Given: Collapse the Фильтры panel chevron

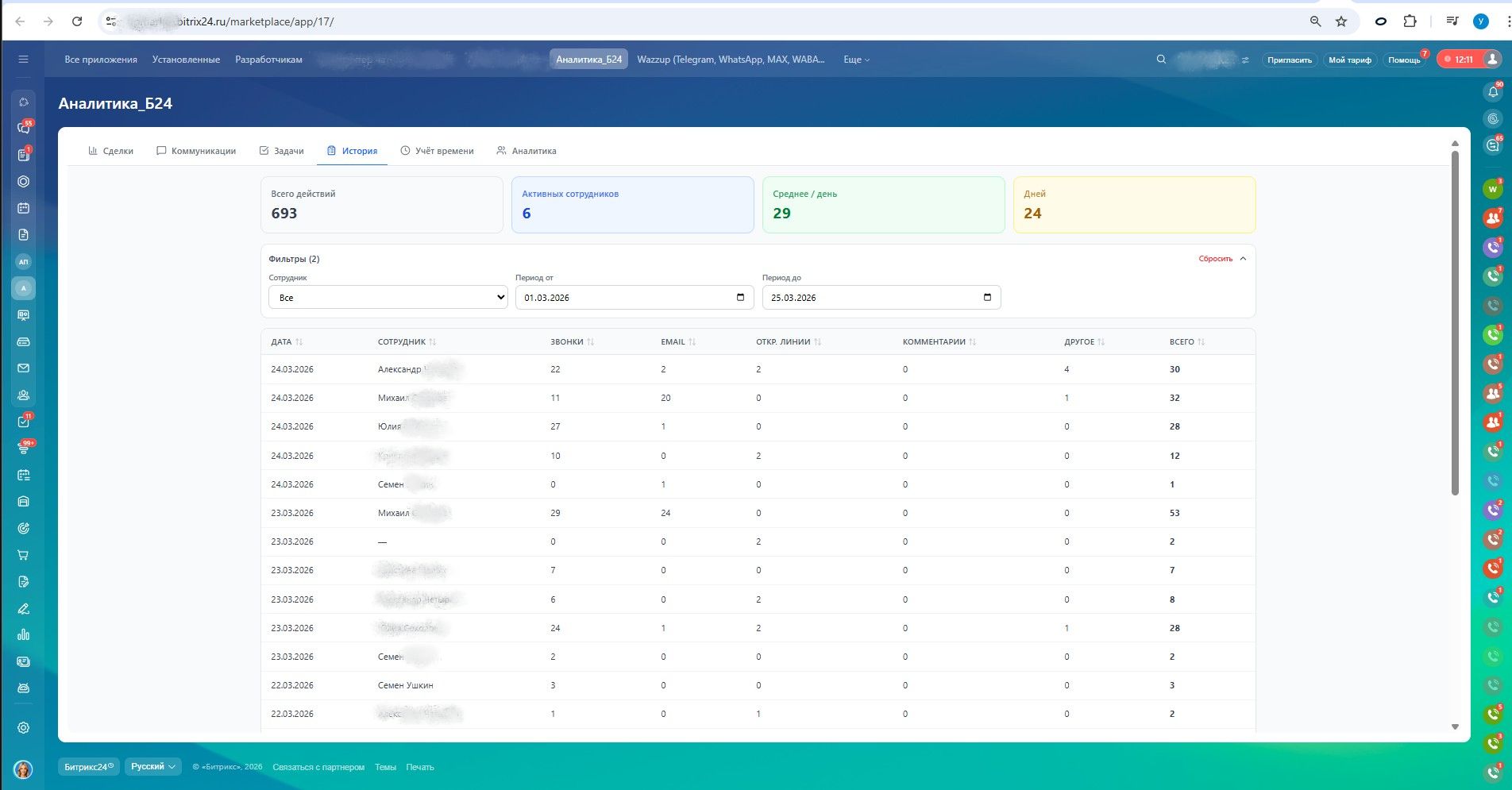Looking at the screenshot, I should click(x=1243, y=259).
